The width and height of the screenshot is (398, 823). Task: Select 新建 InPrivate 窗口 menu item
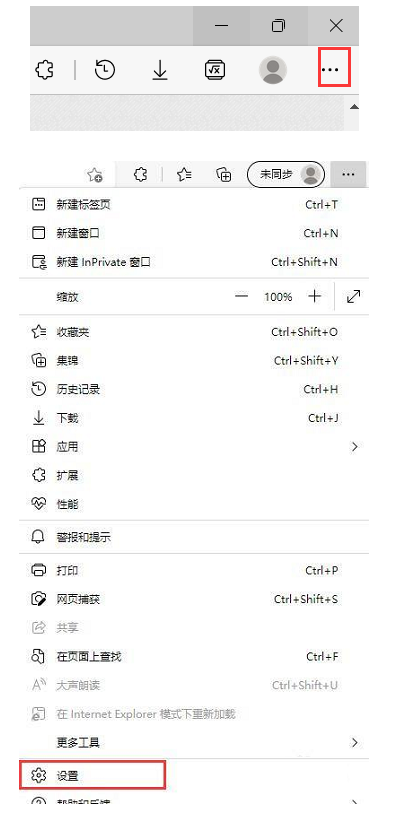(x=194, y=261)
